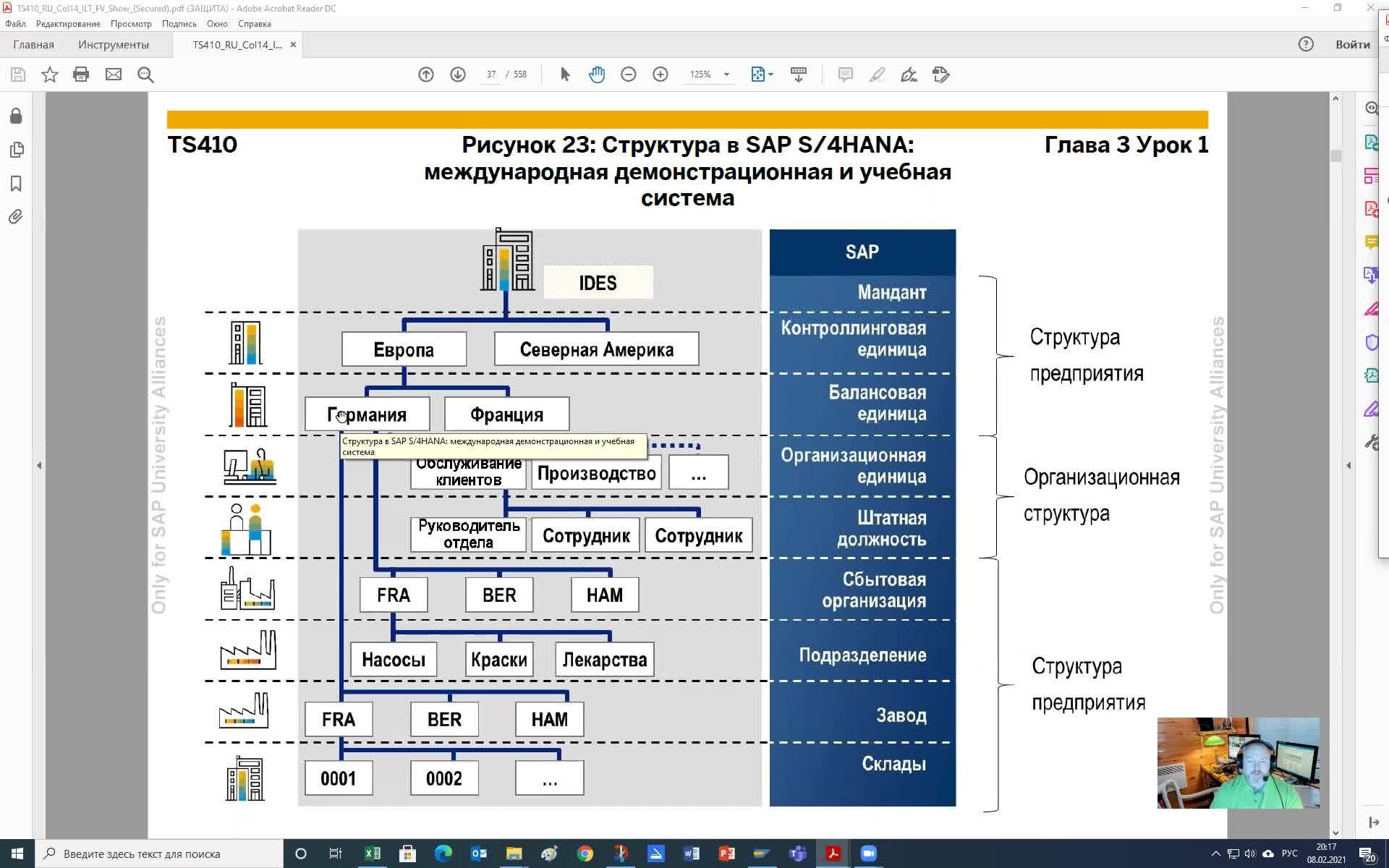This screenshot has width=1389, height=868.
Task: Click the 0002 warehouse box
Action: [444, 778]
